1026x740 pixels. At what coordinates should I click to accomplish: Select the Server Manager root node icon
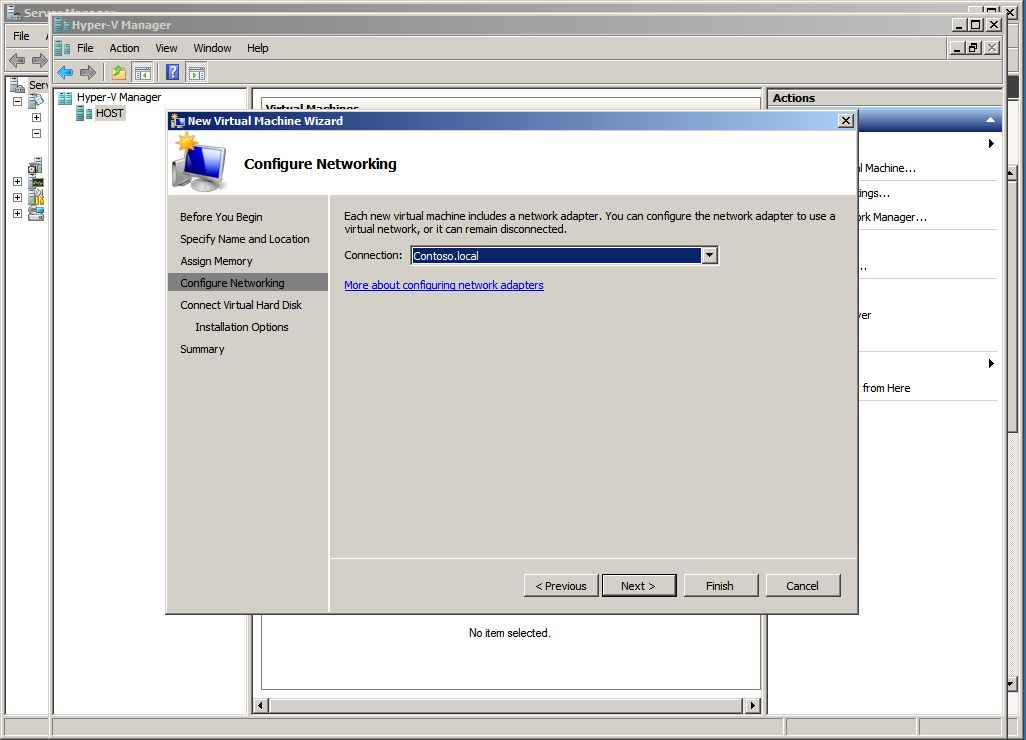18,85
